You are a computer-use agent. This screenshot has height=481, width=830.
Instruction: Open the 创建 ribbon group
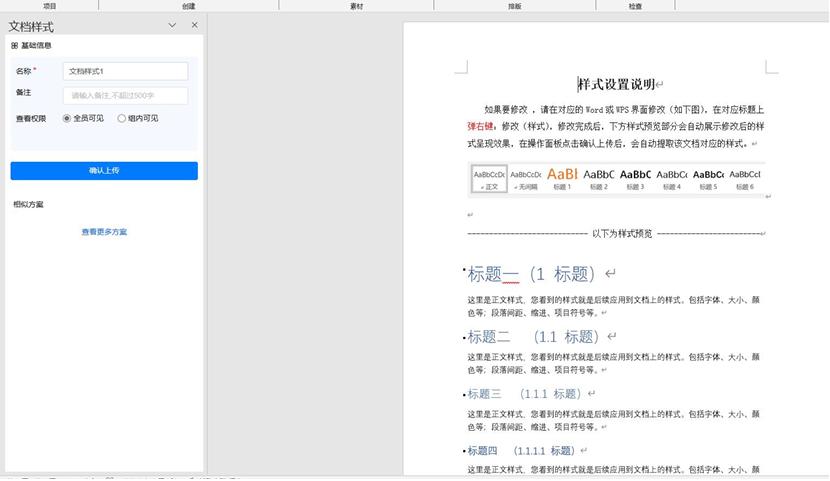pyautogui.click(x=188, y=6)
